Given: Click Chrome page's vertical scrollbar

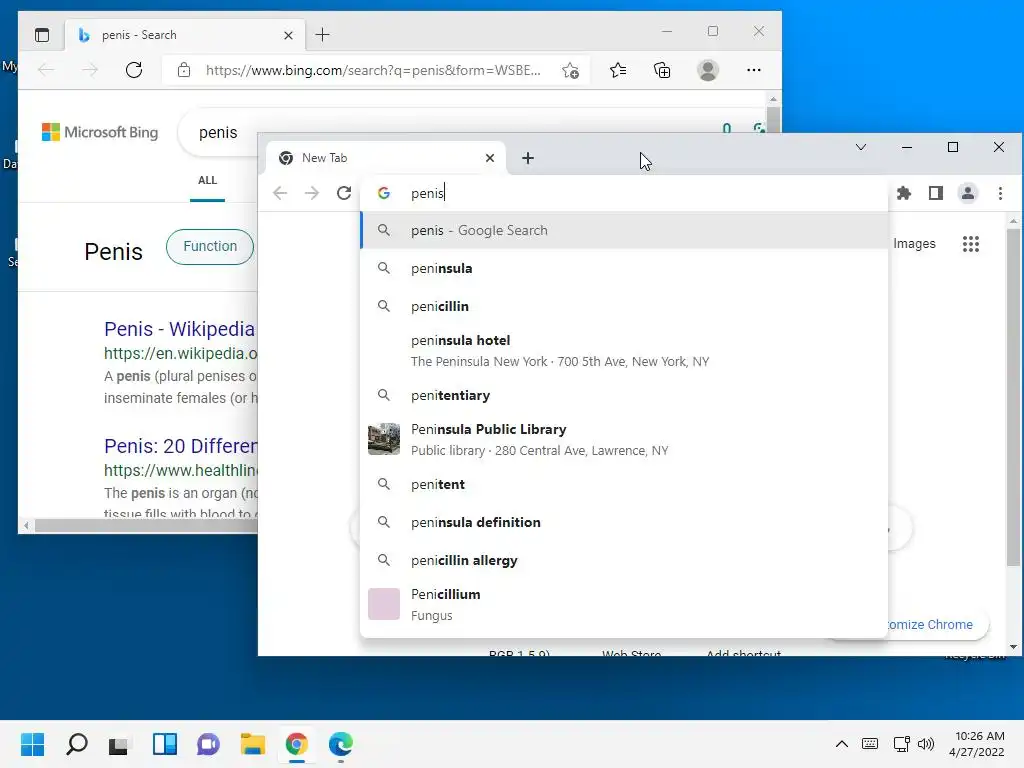Looking at the screenshot, I should click(x=1014, y=398).
